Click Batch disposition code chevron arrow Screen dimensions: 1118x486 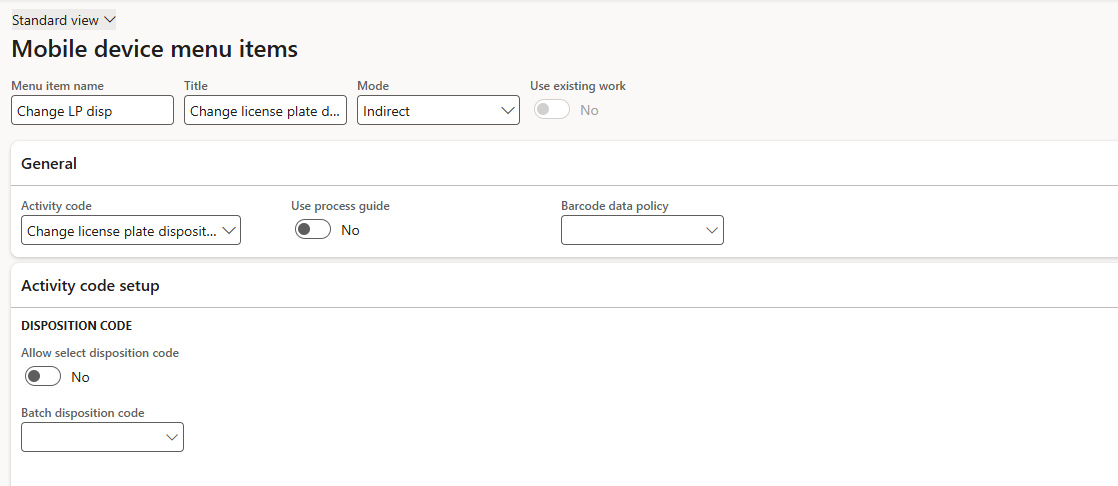(x=171, y=438)
